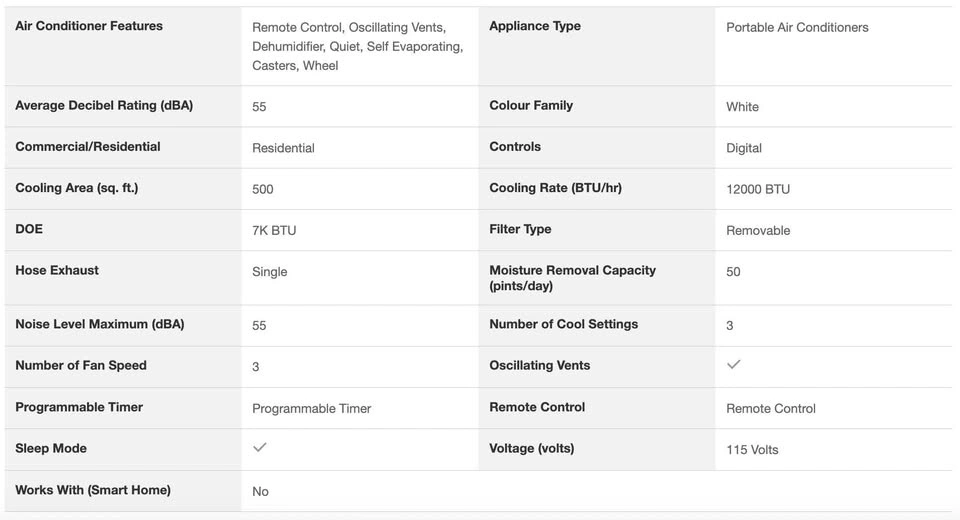Viewport: 960px width, 520px height.
Task: Select the 115 Volts value
Action: [752, 449]
